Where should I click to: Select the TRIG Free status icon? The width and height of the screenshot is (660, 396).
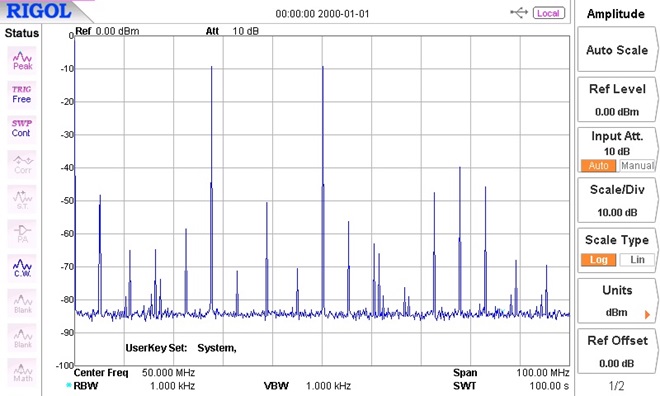point(21,95)
